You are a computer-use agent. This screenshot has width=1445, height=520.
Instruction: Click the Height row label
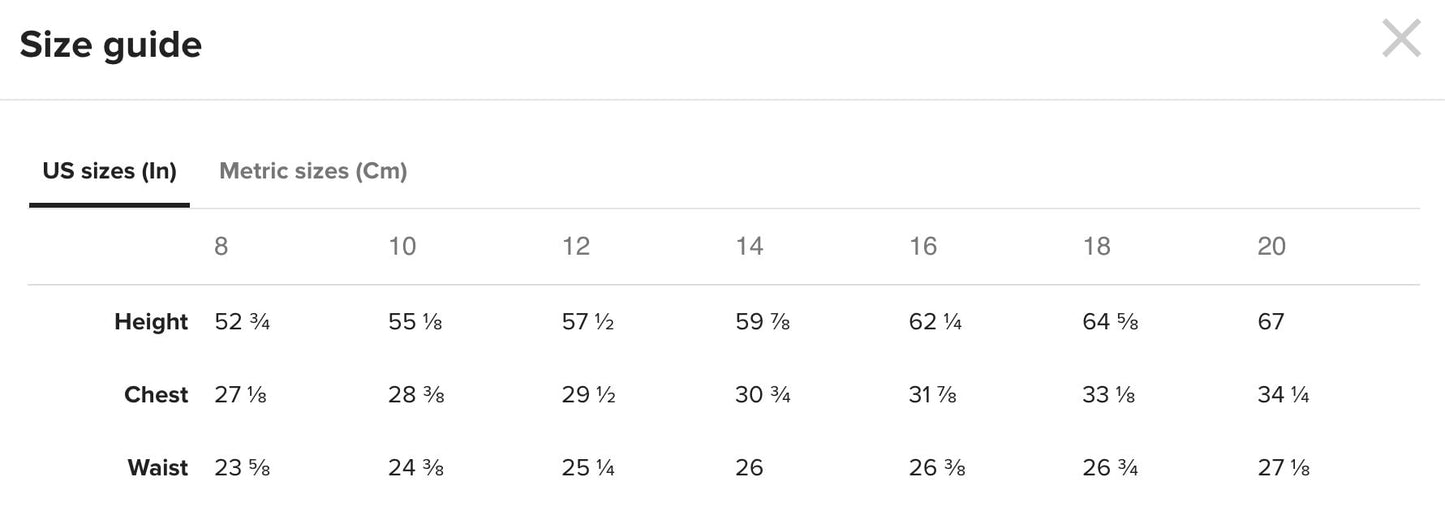point(151,322)
